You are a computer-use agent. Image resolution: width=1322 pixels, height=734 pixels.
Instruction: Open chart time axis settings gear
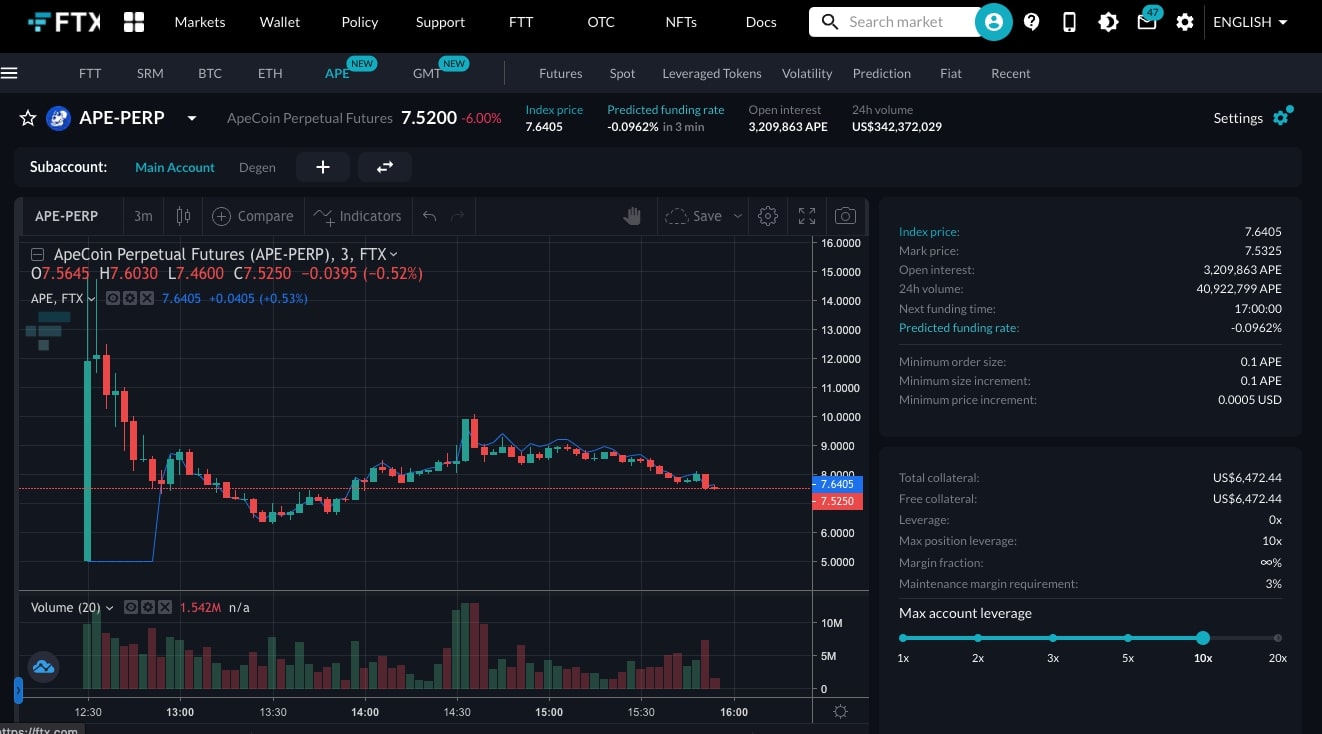tap(840, 712)
